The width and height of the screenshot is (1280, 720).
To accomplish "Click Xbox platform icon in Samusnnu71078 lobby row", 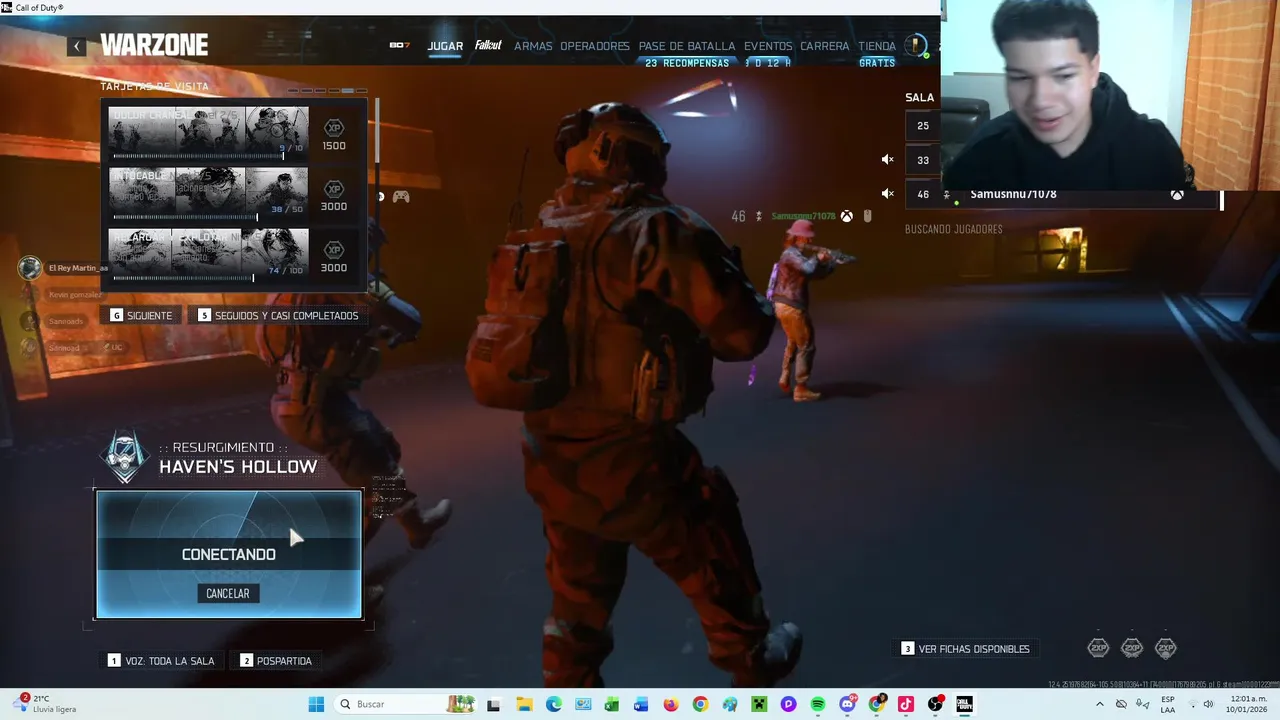I will 1177,194.
